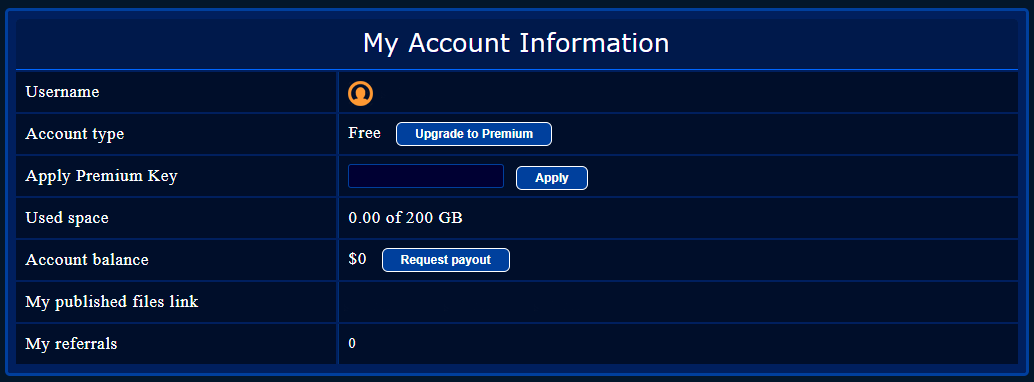Click the Free account type text
The height and width of the screenshot is (382, 1034).
click(x=364, y=133)
